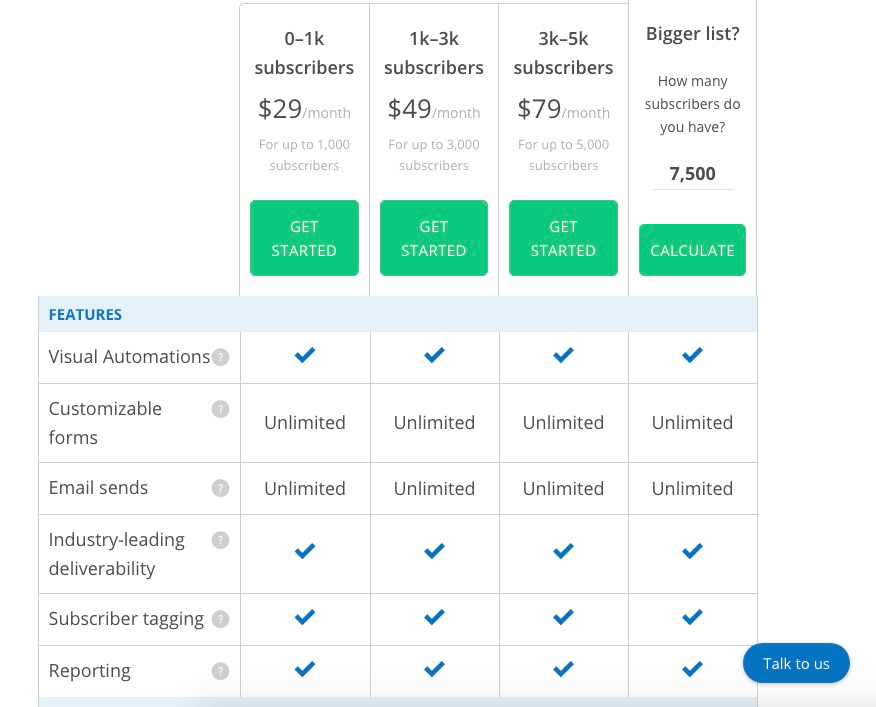Click the 3k–5k subscribers plan heading
The height and width of the screenshot is (707, 876).
click(x=563, y=53)
